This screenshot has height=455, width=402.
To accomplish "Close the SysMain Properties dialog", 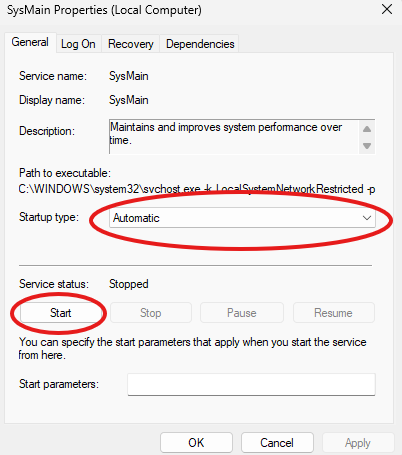I will [x=387, y=9].
